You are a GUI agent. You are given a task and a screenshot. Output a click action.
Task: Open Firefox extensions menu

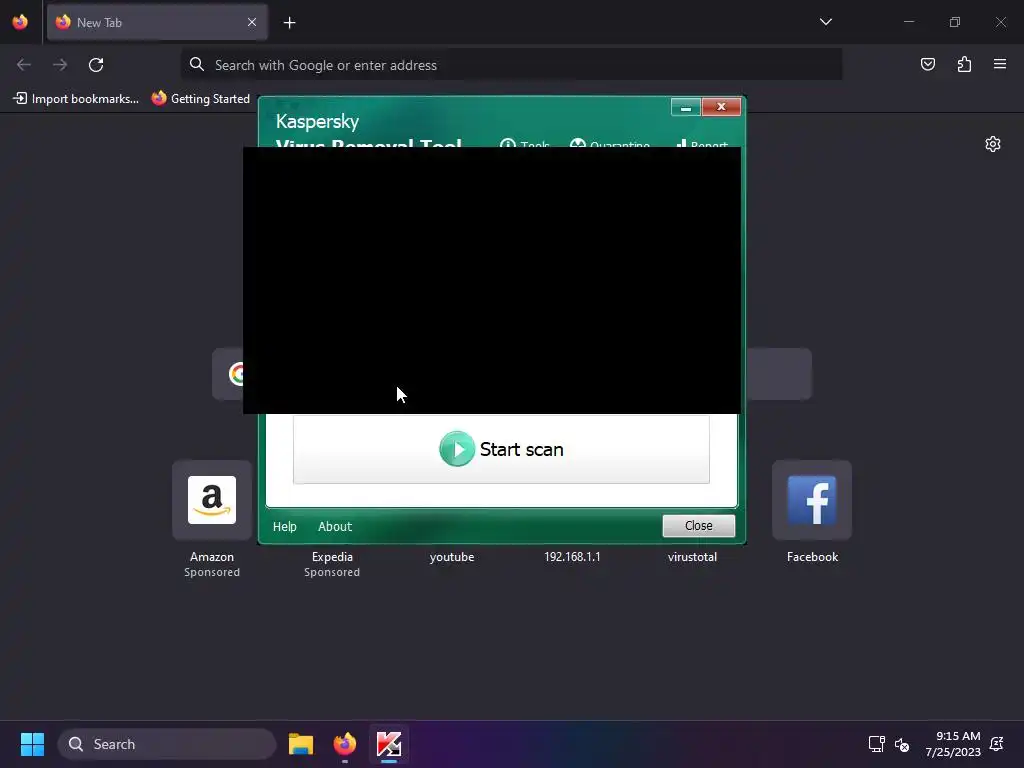[964, 64]
